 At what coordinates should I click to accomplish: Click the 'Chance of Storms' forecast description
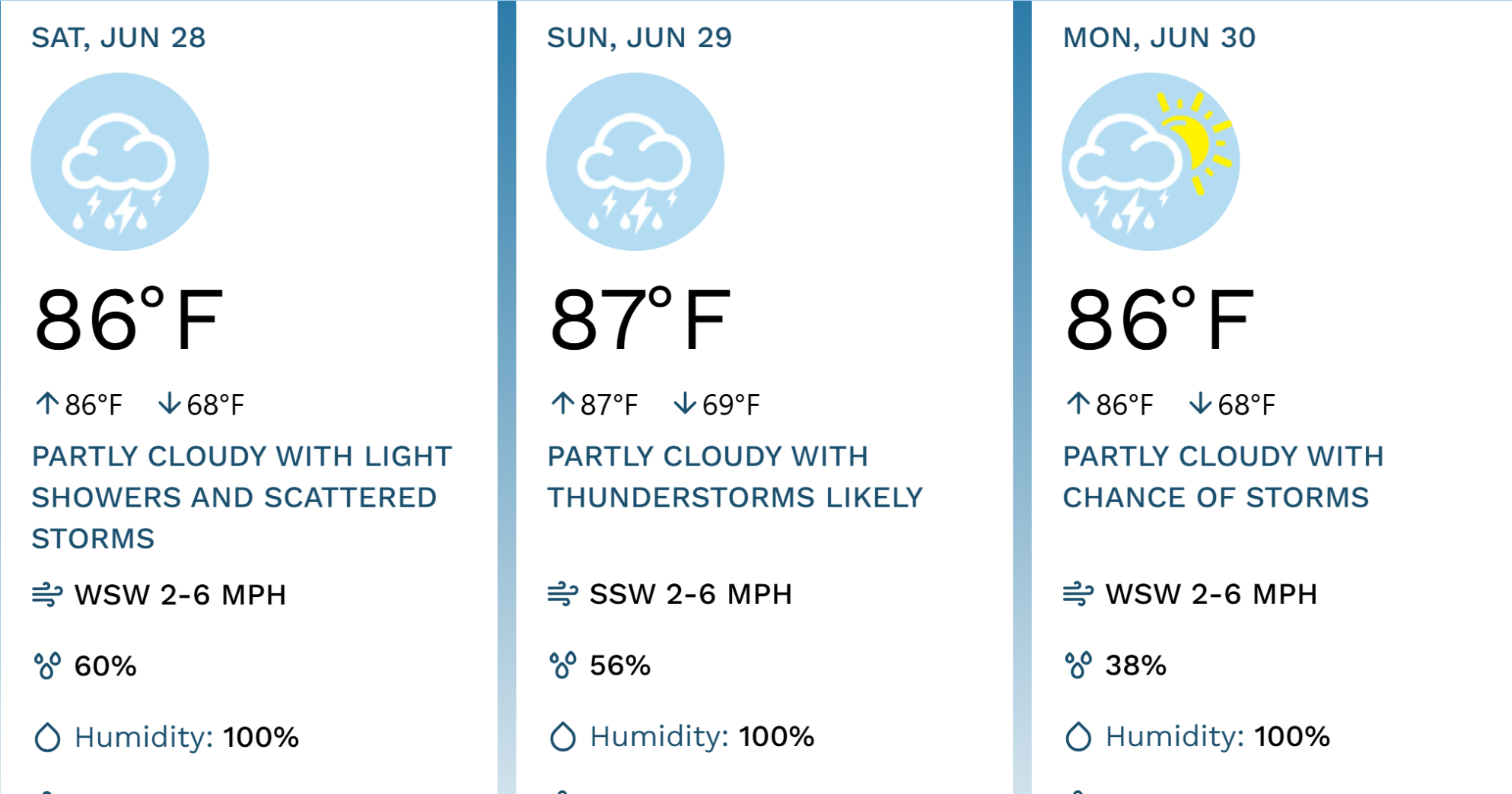[x=1223, y=477]
